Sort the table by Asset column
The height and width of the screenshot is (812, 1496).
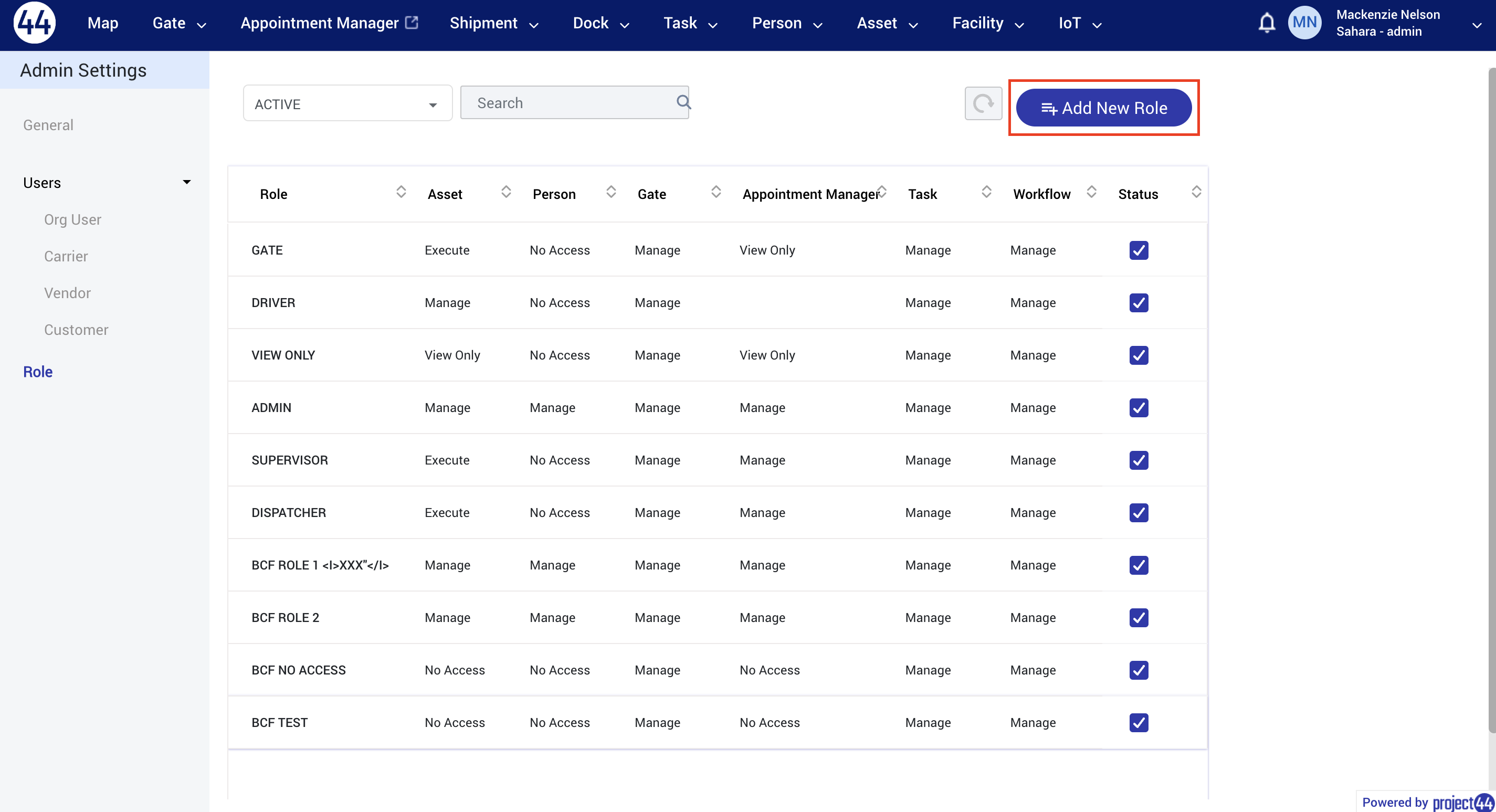(506, 192)
